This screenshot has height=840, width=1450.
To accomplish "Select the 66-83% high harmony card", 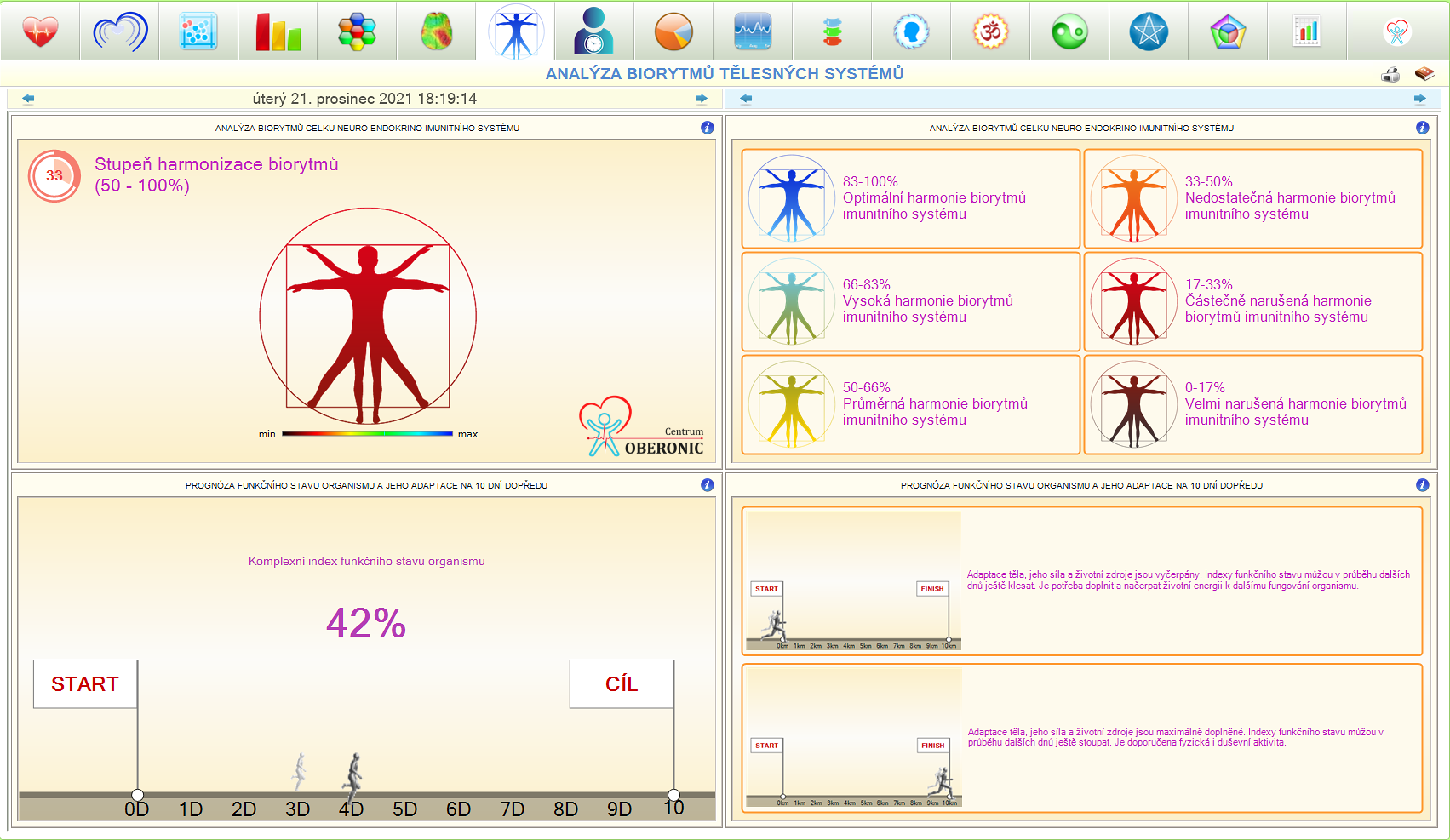I will [911, 301].
